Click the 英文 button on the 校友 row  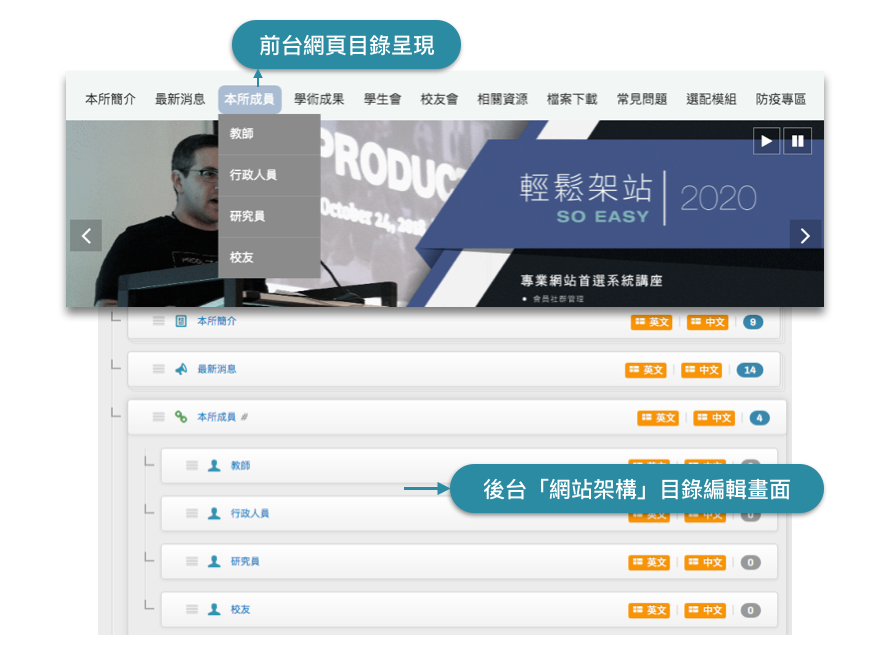649,610
